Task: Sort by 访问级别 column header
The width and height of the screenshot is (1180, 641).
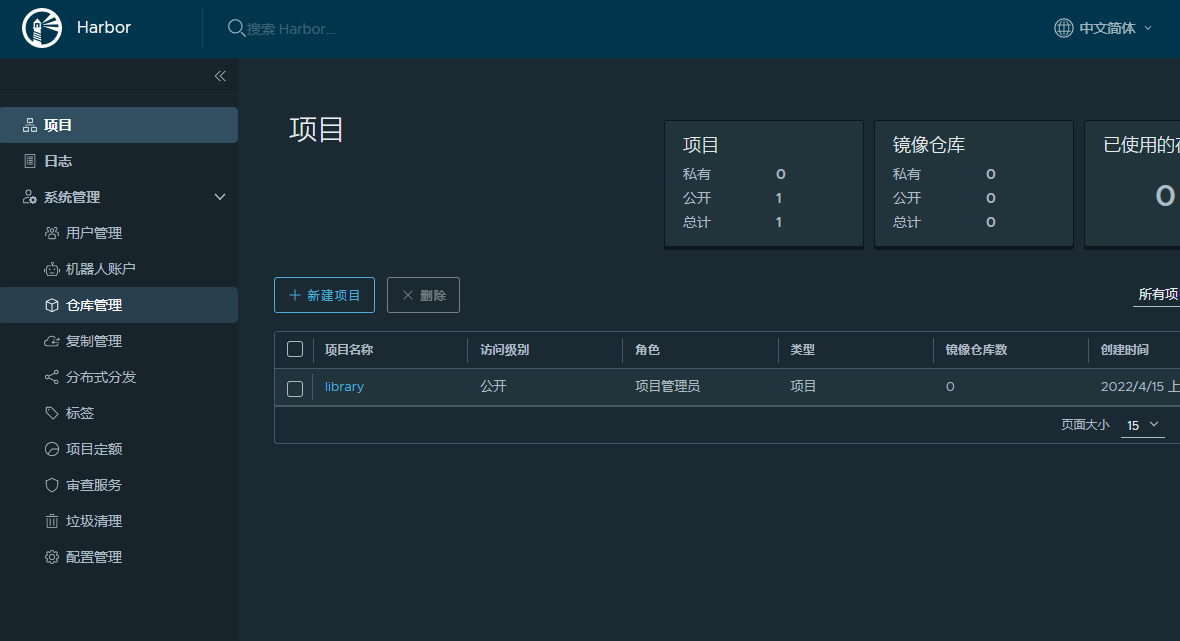Action: (504, 350)
